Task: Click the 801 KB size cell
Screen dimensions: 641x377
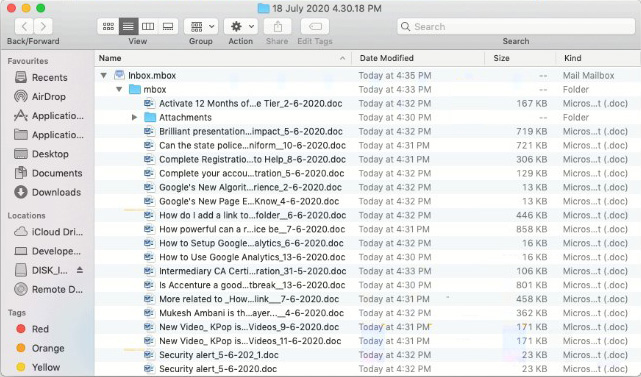Action: [531, 285]
